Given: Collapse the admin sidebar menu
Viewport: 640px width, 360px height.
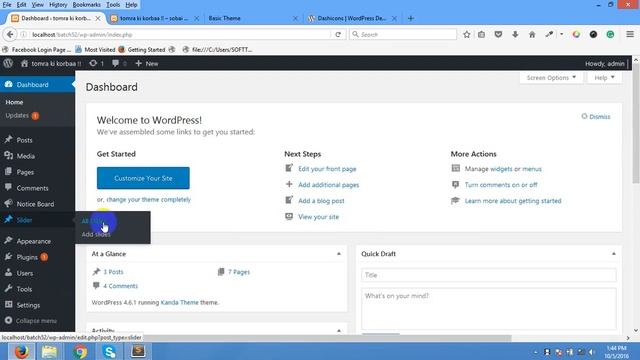Looking at the screenshot, I should pyautogui.click(x=31, y=320).
